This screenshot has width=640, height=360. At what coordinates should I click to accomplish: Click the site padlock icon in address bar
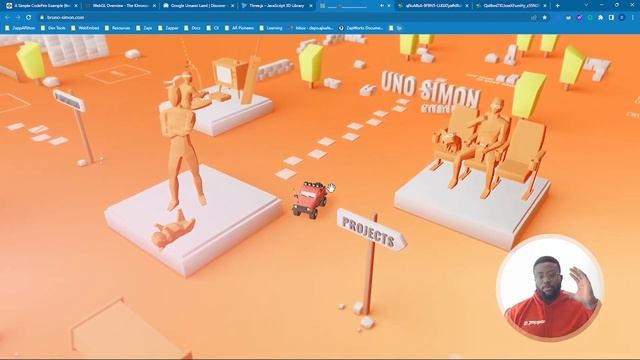42,18
